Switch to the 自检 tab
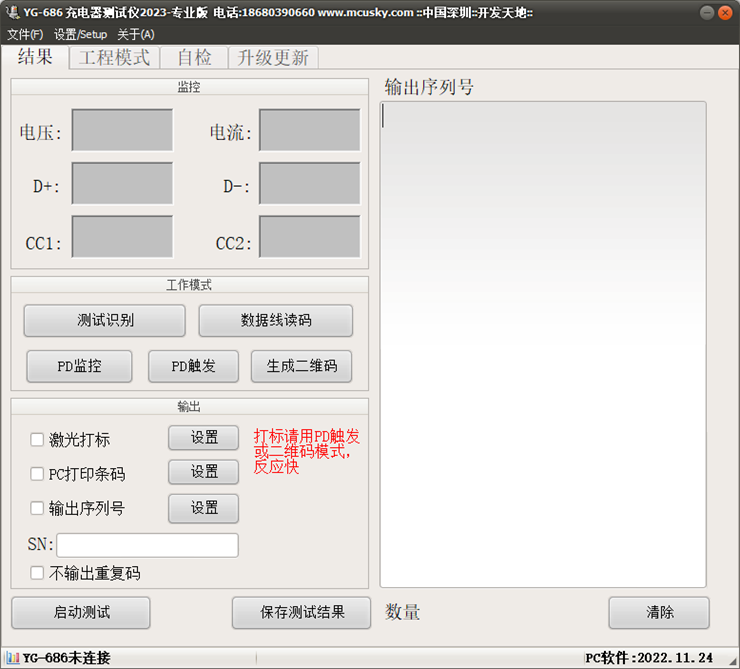740x669 pixels. (194, 58)
